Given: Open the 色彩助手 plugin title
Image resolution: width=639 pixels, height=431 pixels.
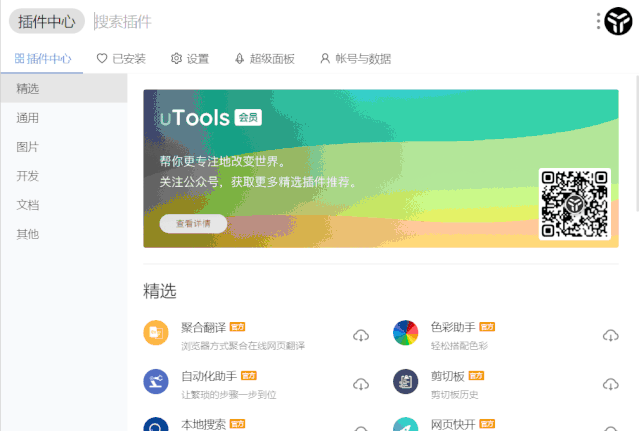Looking at the screenshot, I should [x=453, y=327].
